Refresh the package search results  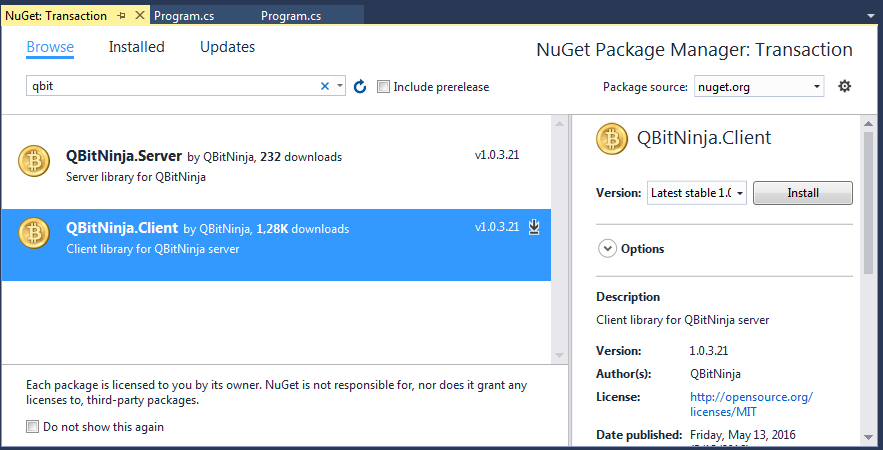tap(360, 87)
